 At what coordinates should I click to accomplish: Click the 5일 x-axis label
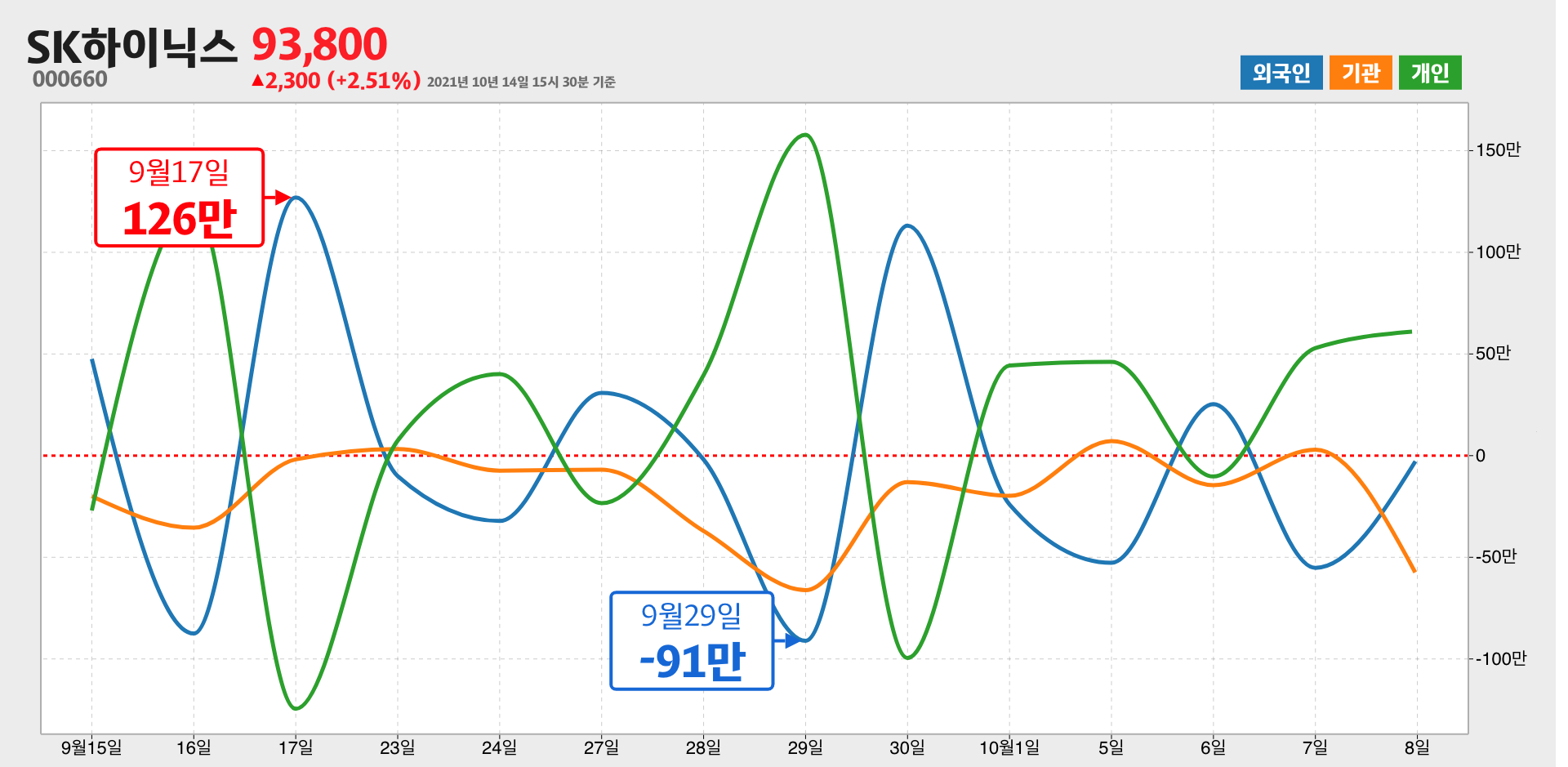click(x=1111, y=747)
